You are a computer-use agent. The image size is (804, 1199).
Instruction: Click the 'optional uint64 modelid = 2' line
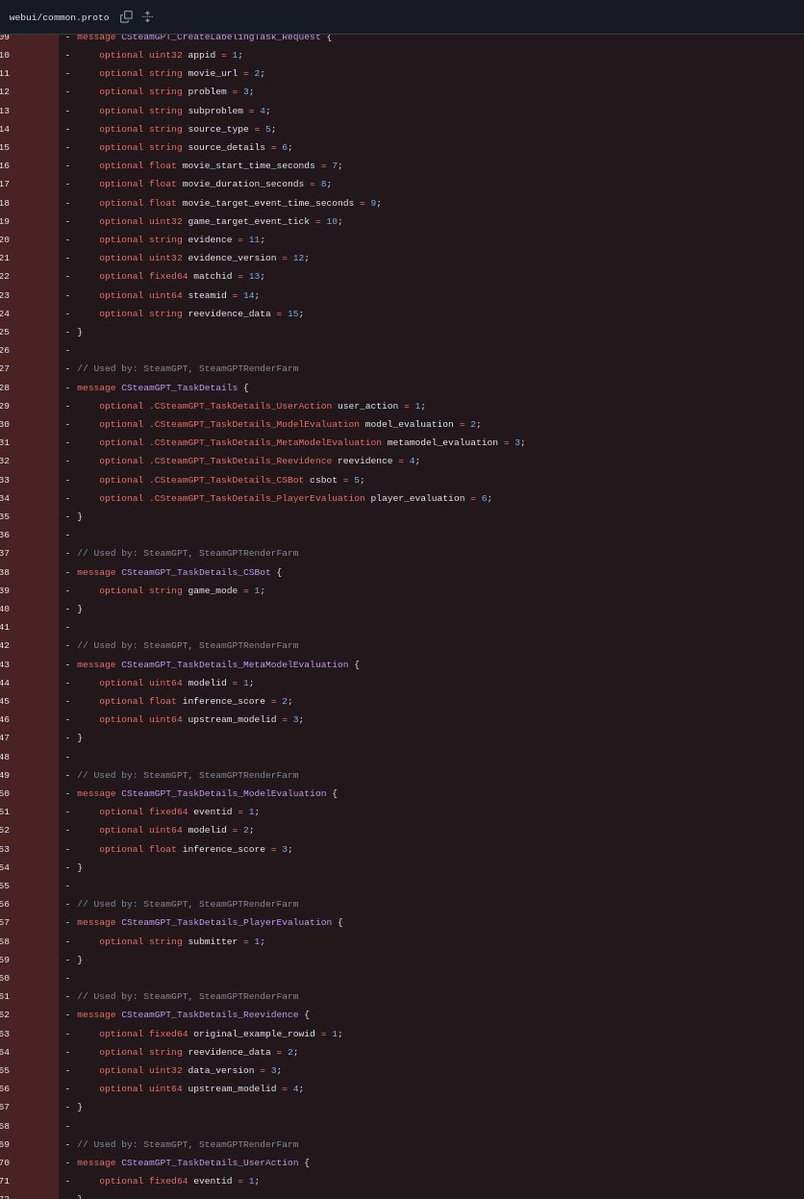tap(176, 831)
